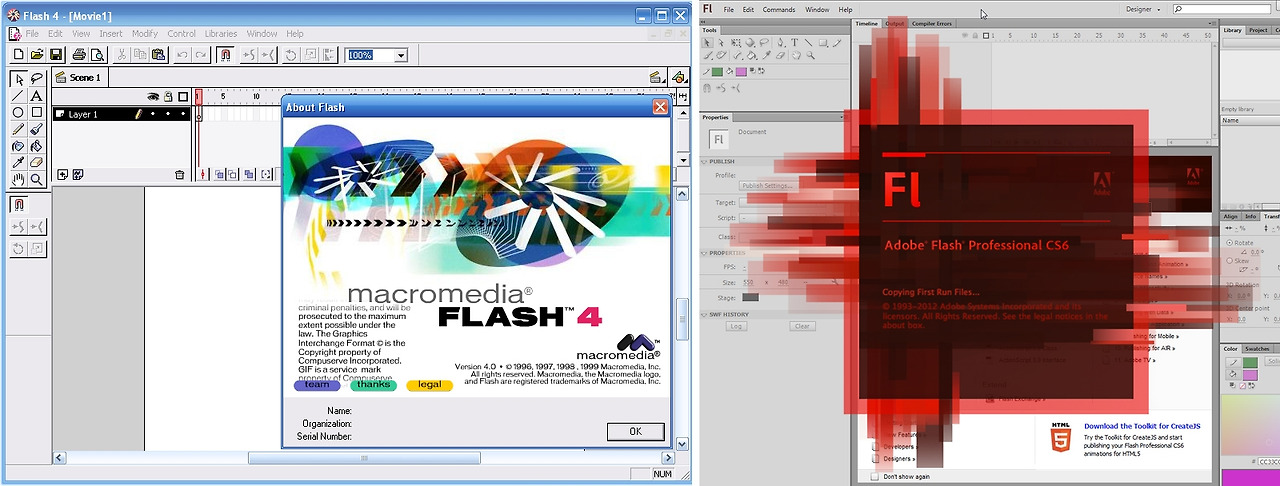Click the team button in About Flash

[x=317, y=385]
